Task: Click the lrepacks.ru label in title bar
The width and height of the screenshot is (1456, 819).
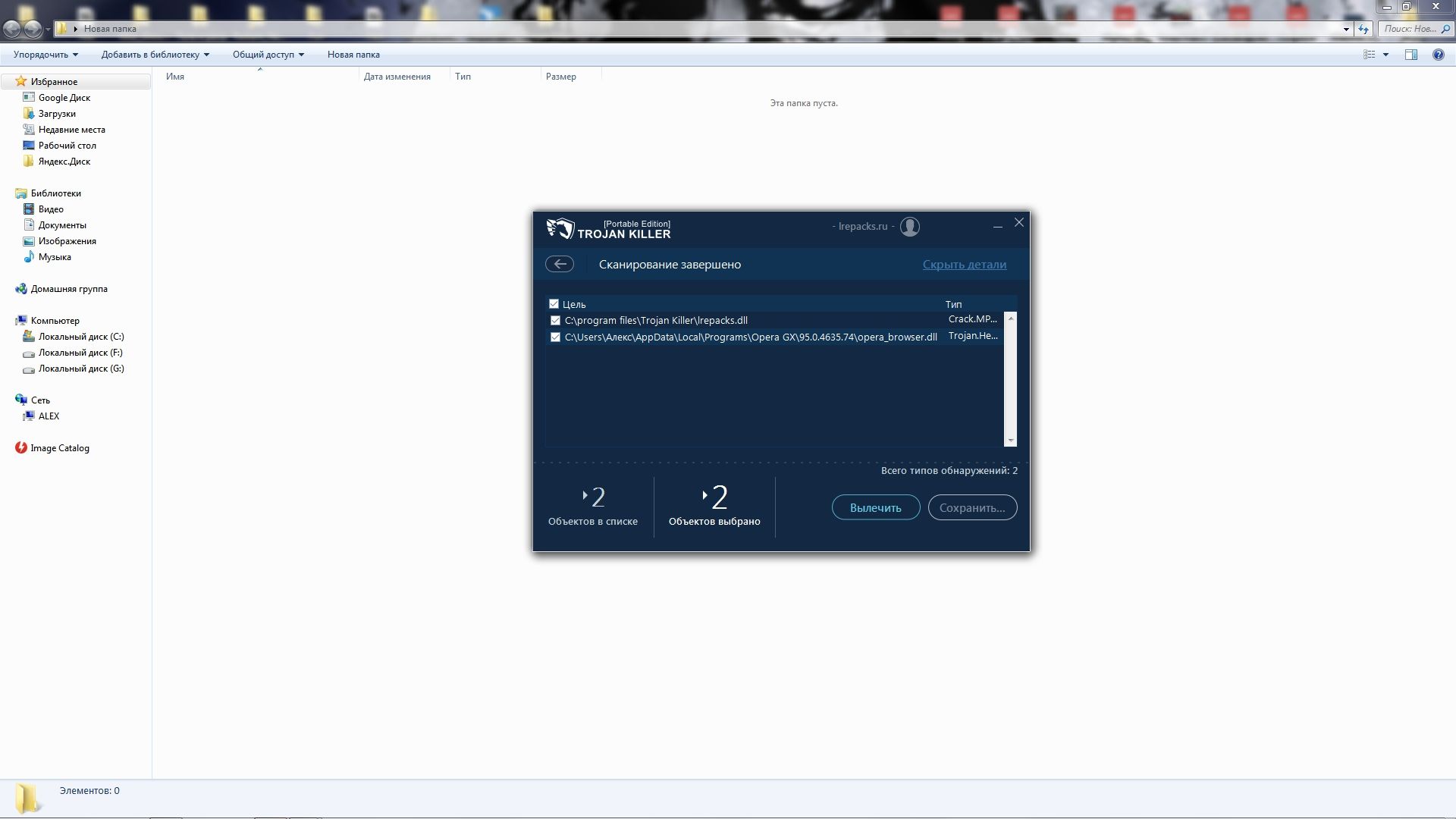Action: [x=863, y=226]
